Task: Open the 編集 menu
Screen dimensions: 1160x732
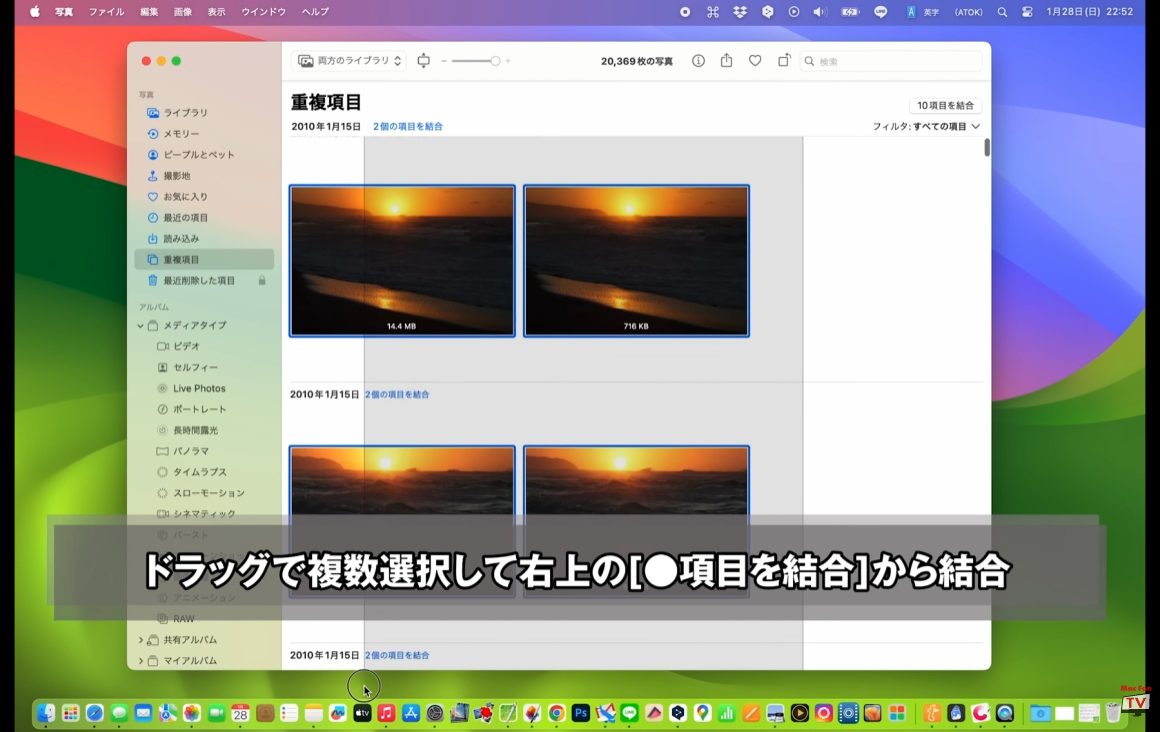Action: [149, 12]
